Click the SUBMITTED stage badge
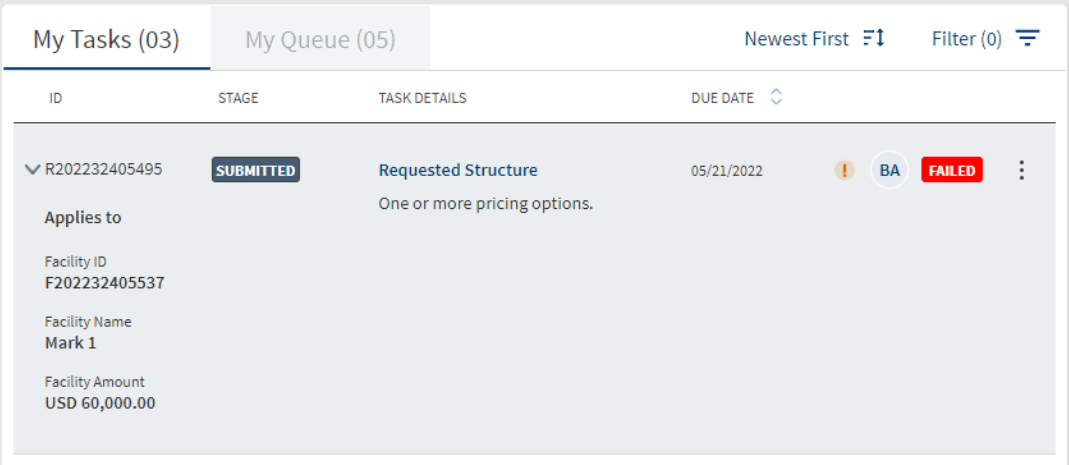The image size is (1069, 465). (256, 170)
